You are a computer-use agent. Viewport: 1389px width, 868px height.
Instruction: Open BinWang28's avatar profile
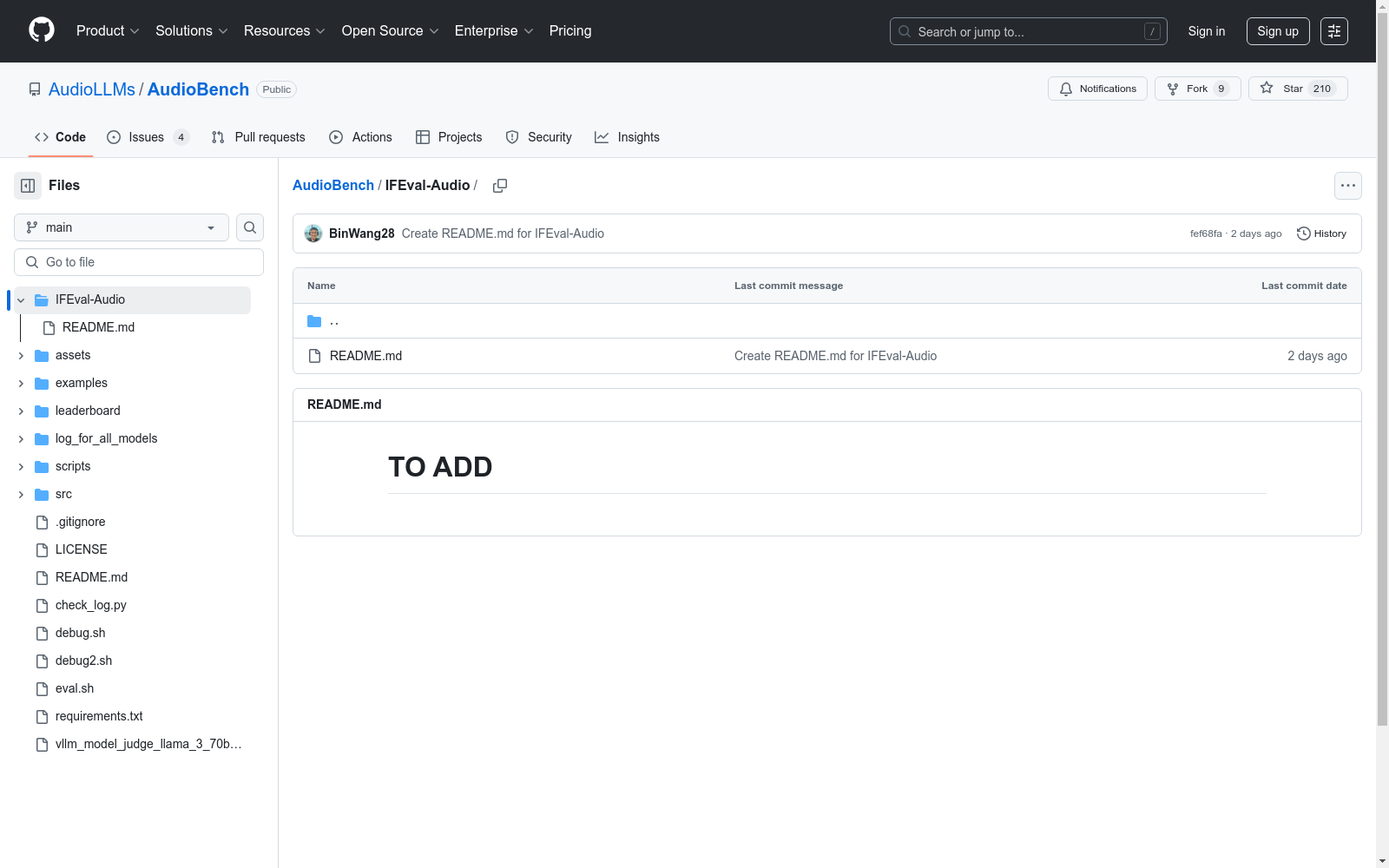313,233
